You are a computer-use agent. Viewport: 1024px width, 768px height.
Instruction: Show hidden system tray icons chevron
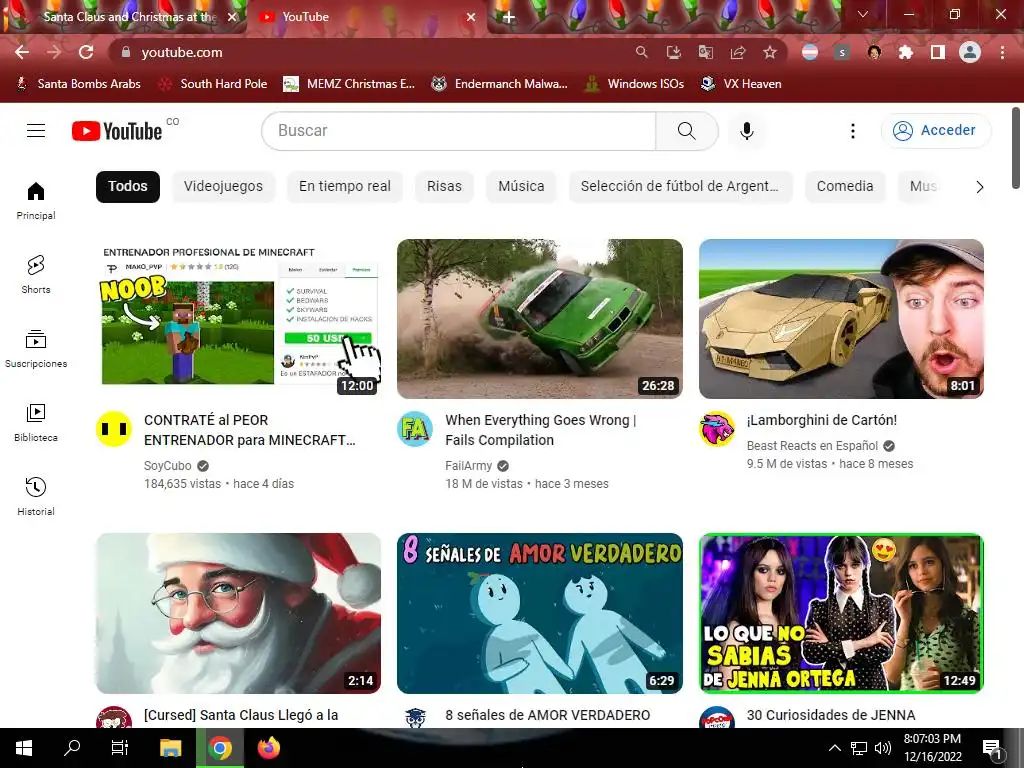[x=835, y=748]
